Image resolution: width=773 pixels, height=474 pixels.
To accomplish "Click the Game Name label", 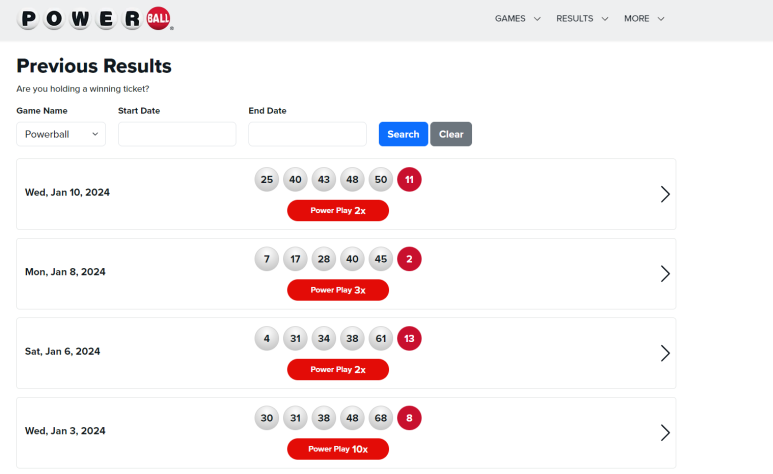I will [42, 110].
